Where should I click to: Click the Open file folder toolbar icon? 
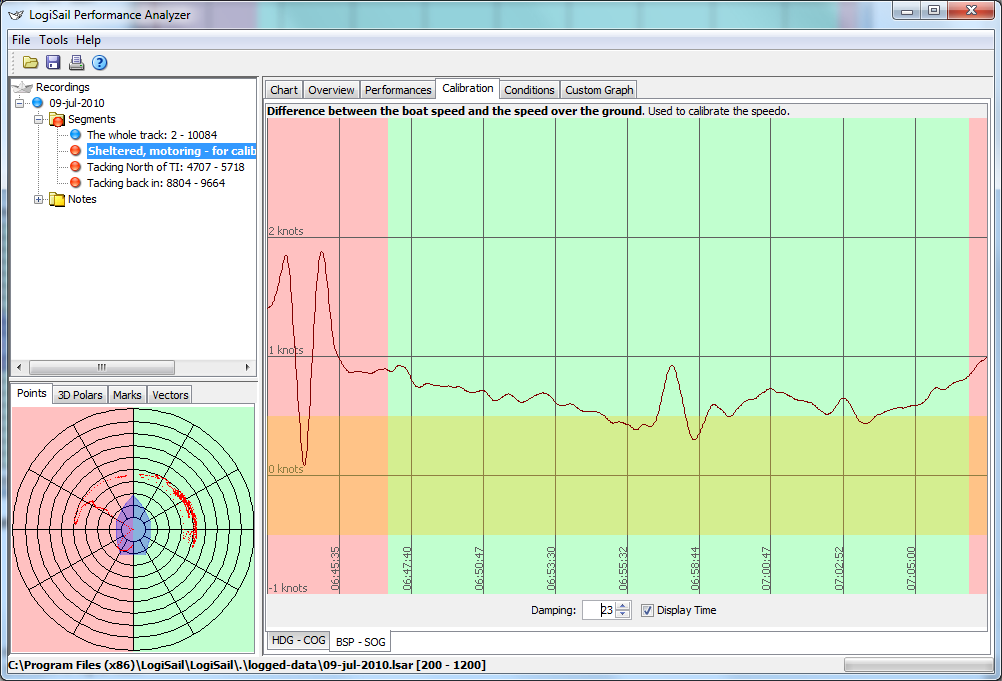pyautogui.click(x=31, y=63)
